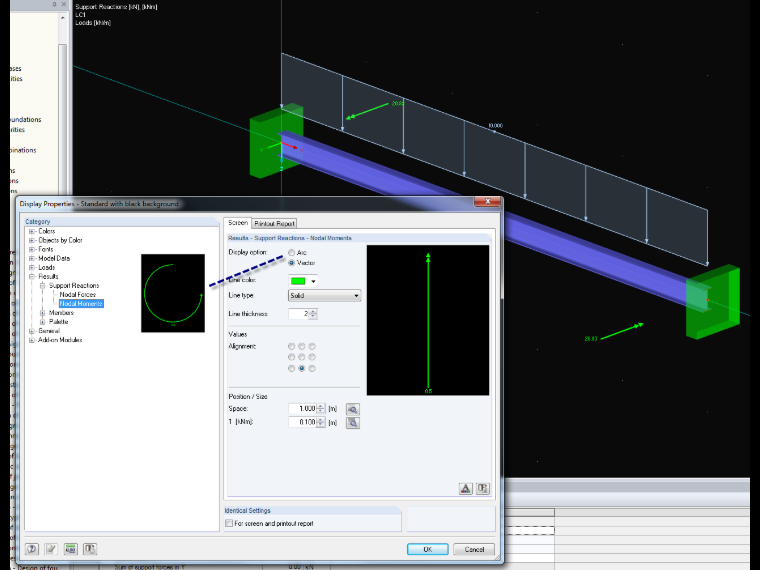
Task: Switch to the Screen tab
Action: pyautogui.click(x=238, y=223)
